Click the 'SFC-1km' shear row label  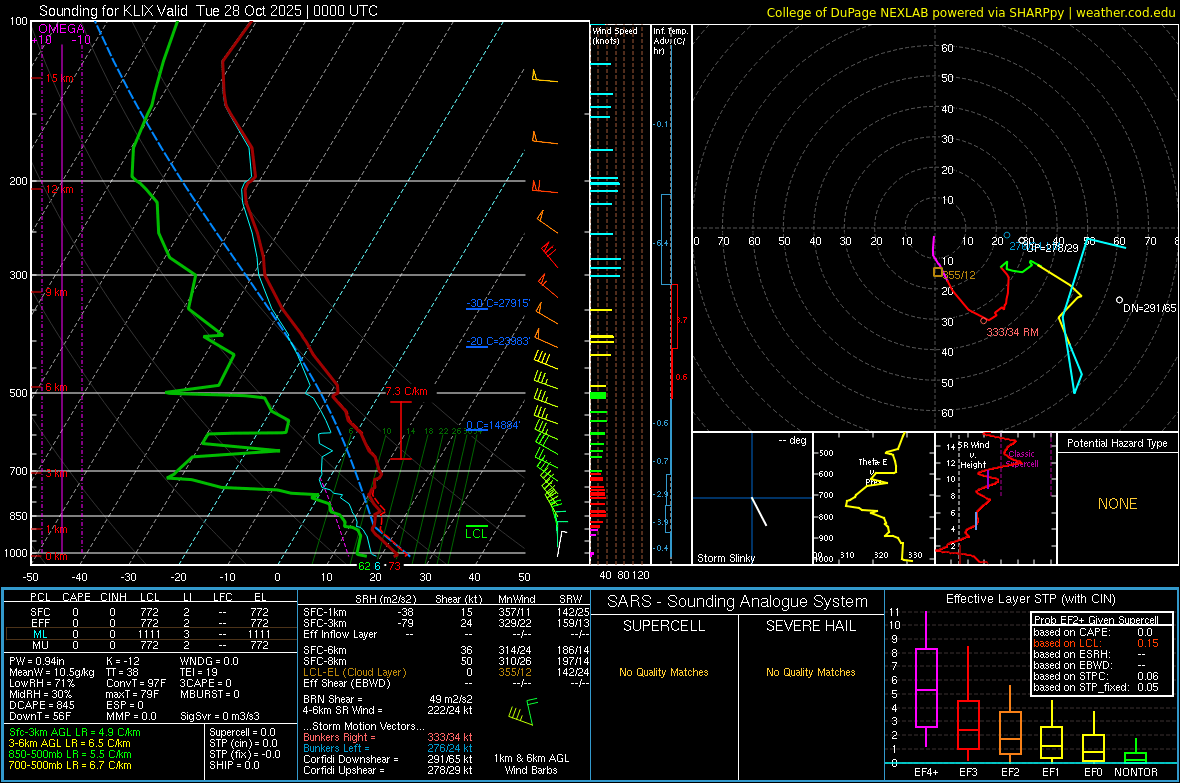[x=324, y=612]
